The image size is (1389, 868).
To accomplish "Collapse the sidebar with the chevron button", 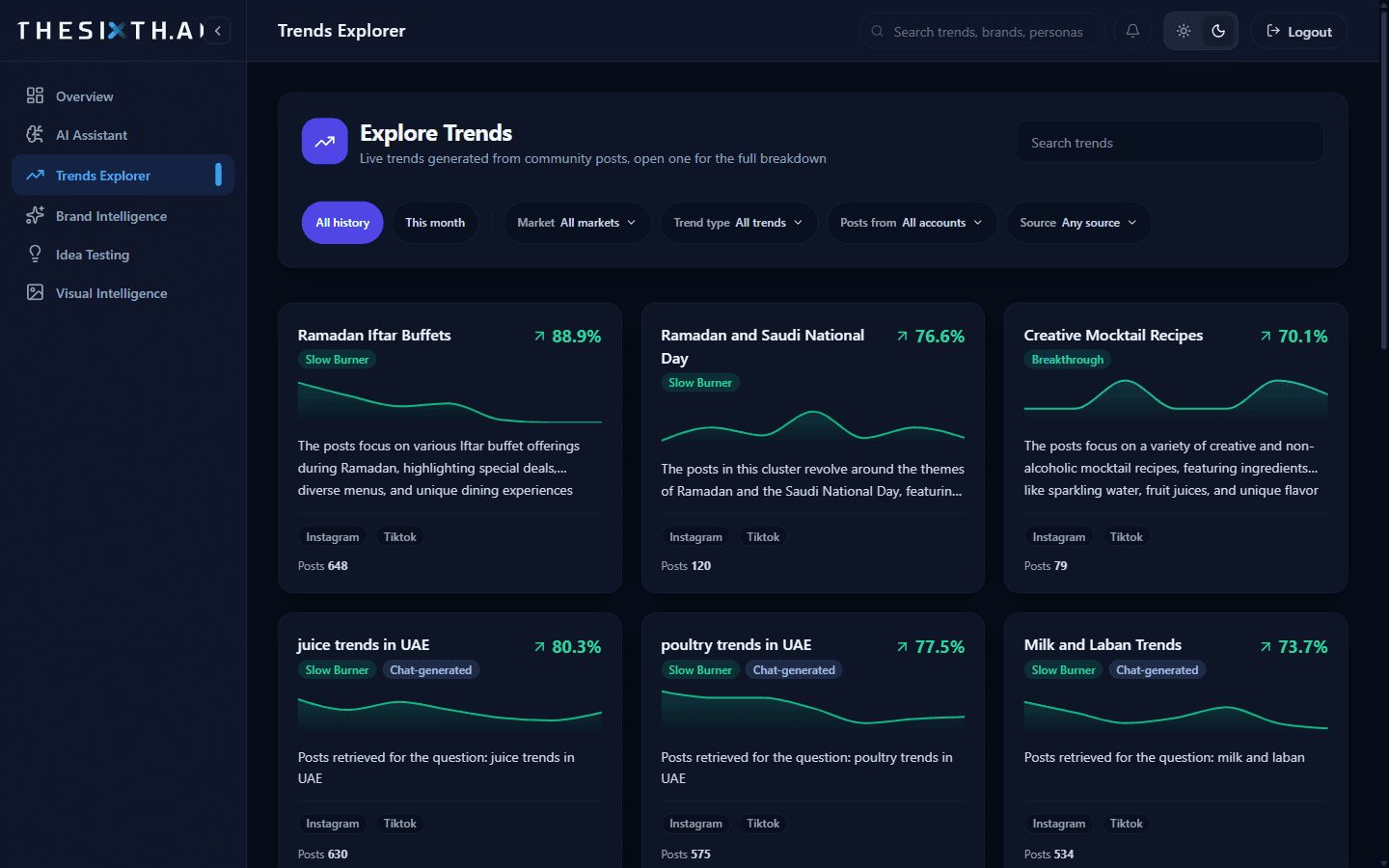I will click(218, 31).
